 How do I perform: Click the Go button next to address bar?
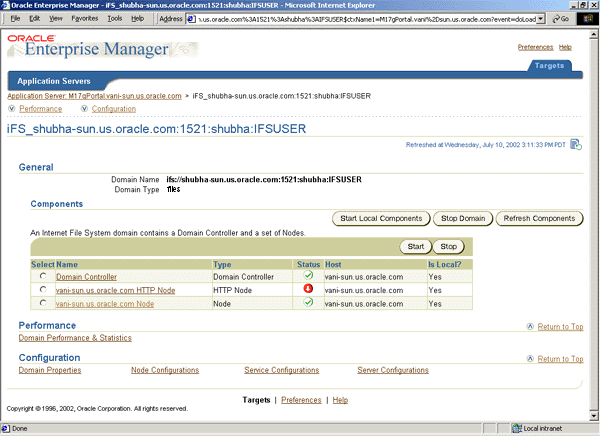(561, 19)
